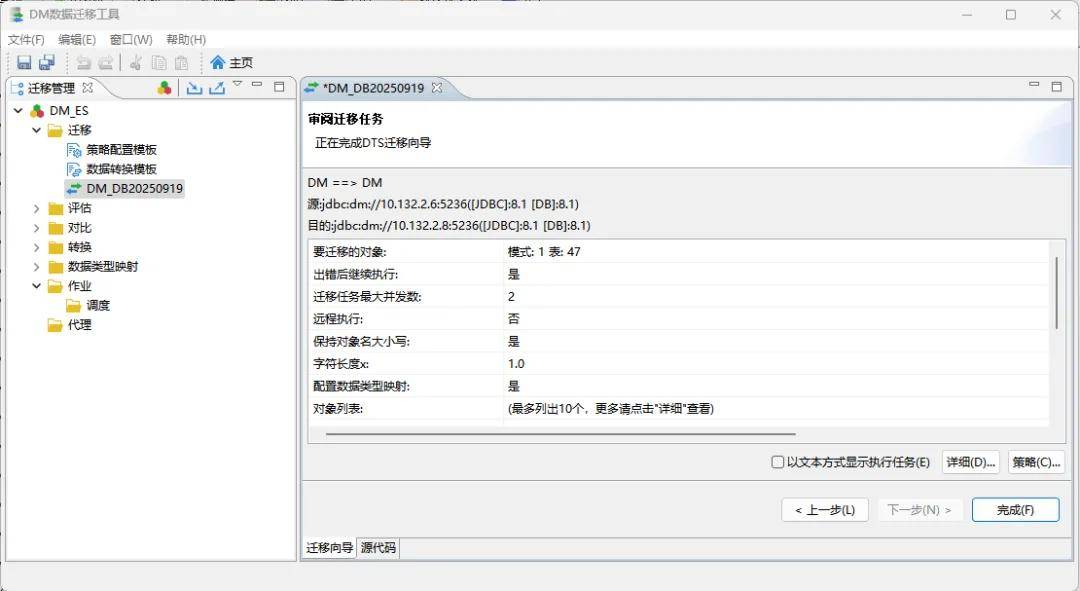The height and width of the screenshot is (591, 1080).
Task: Click the new project icon in 迁移管理 toolbar
Action: [x=164, y=87]
